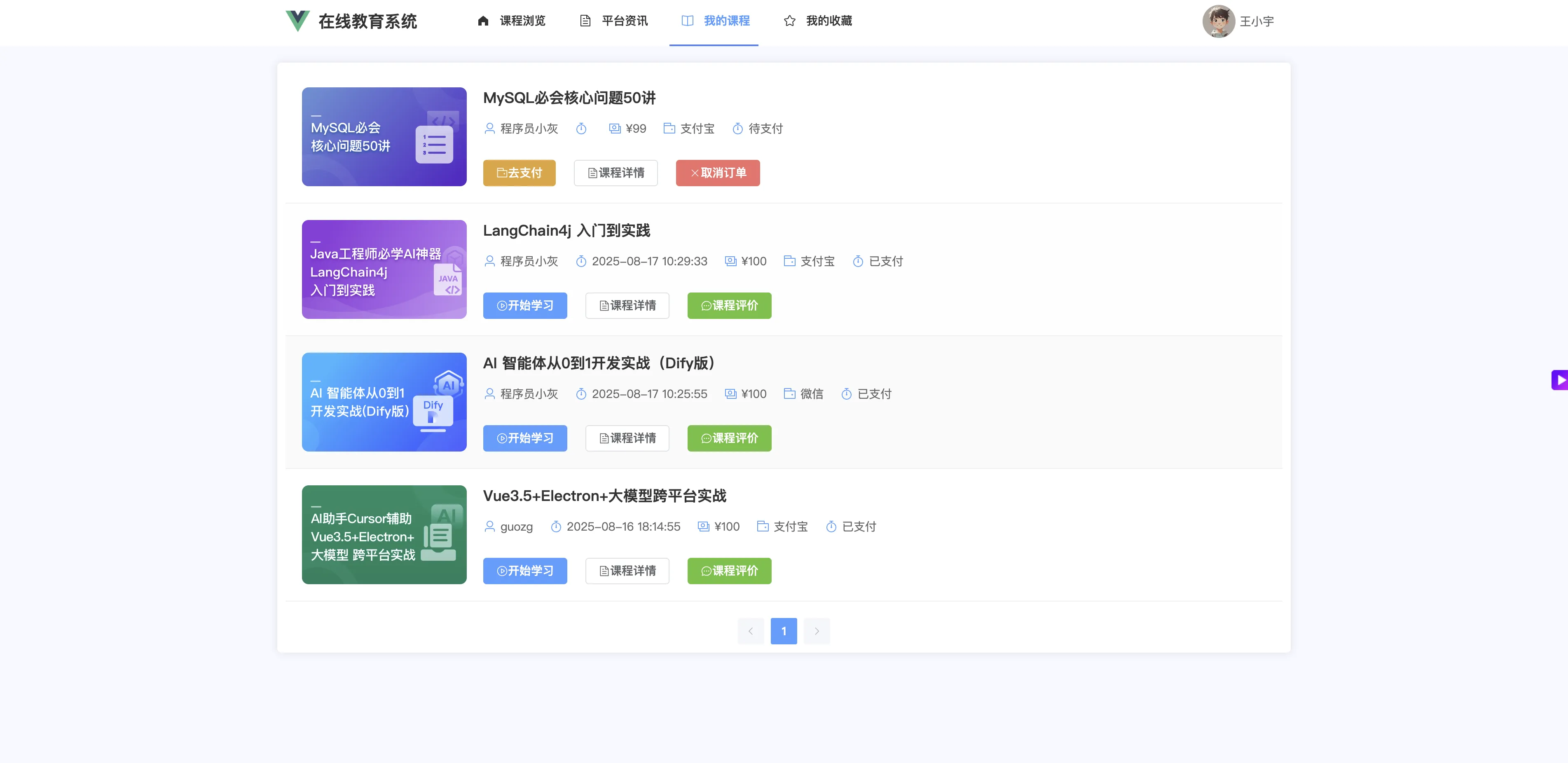This screenshot has height=763, width=1568.
Task: Open 课程评价 for the Dify course
Action: click(729, 438)
